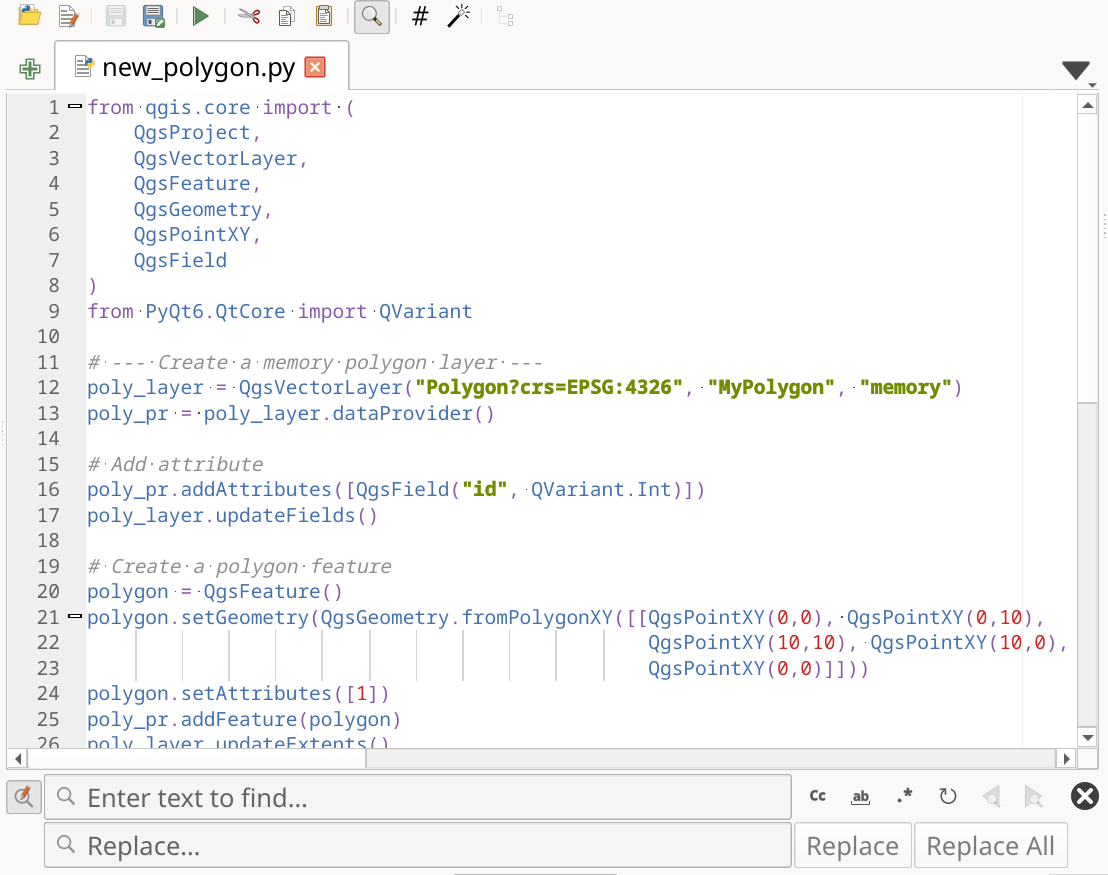The image size is (1108, 875).
Task: Run the new_polygon.py script
Action: [199, 16]
